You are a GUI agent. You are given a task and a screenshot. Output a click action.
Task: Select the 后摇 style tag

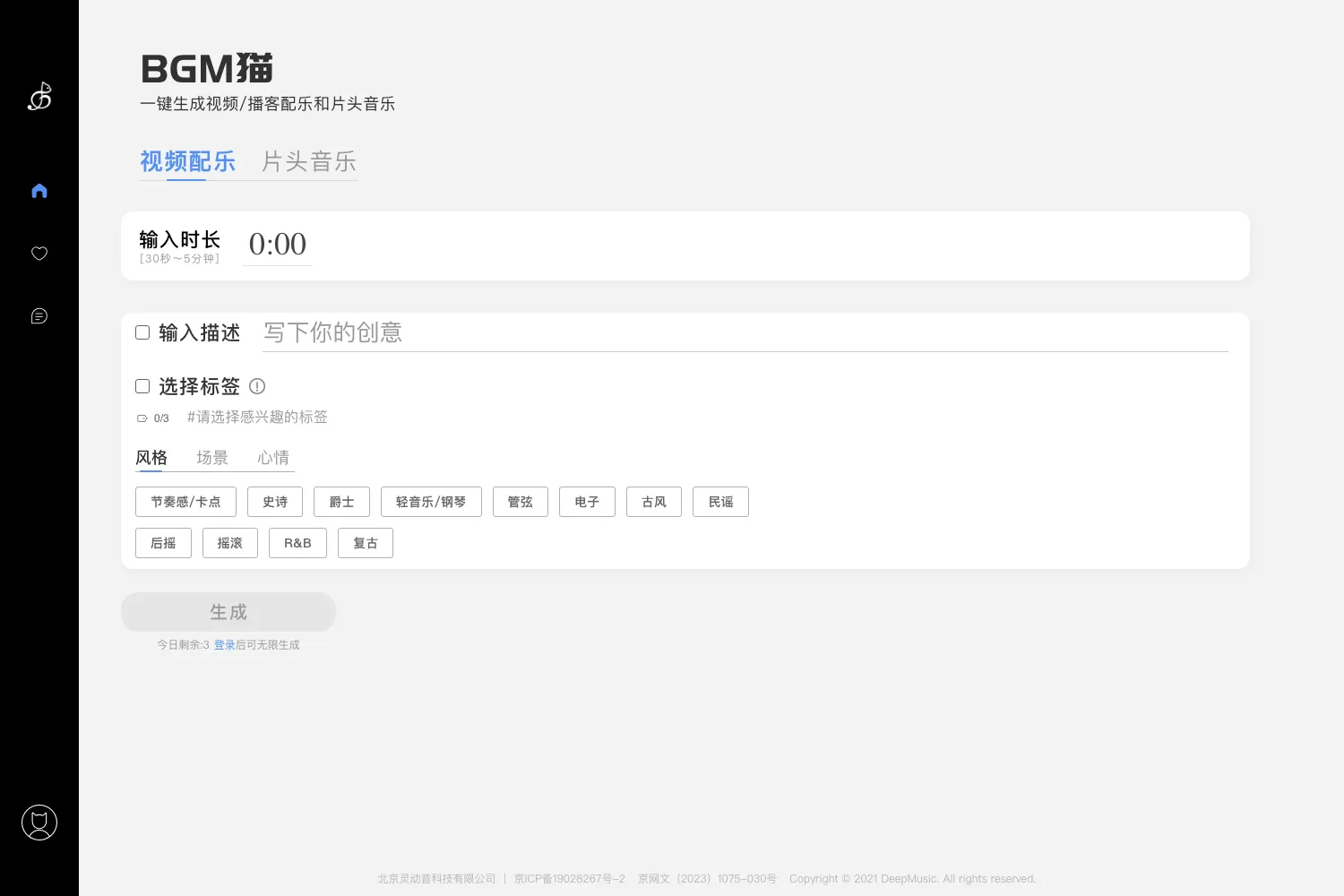163,543
